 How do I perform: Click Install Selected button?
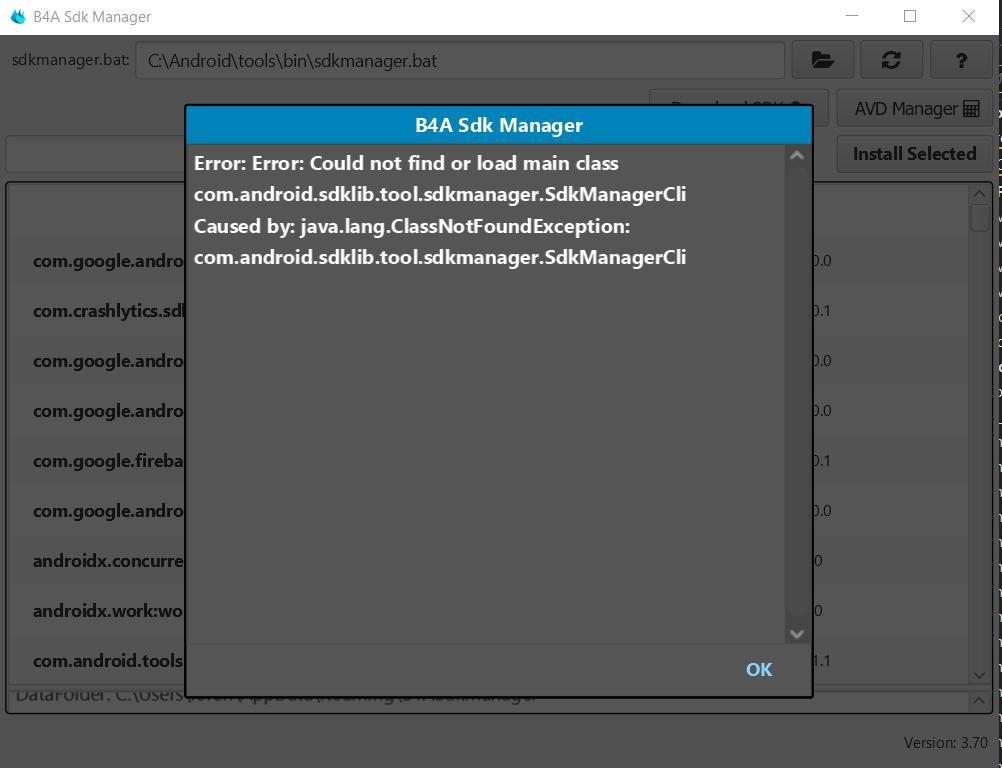[914, 153]
